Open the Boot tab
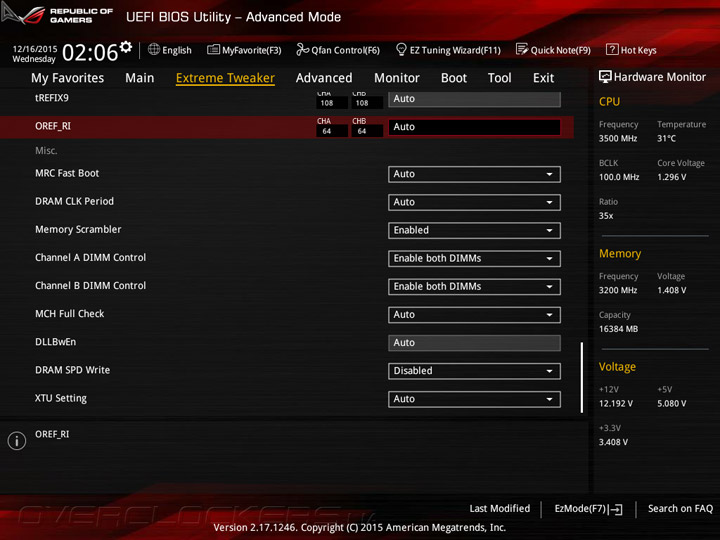The height and width of the screenshot is (540, 720). click(454, 78)
